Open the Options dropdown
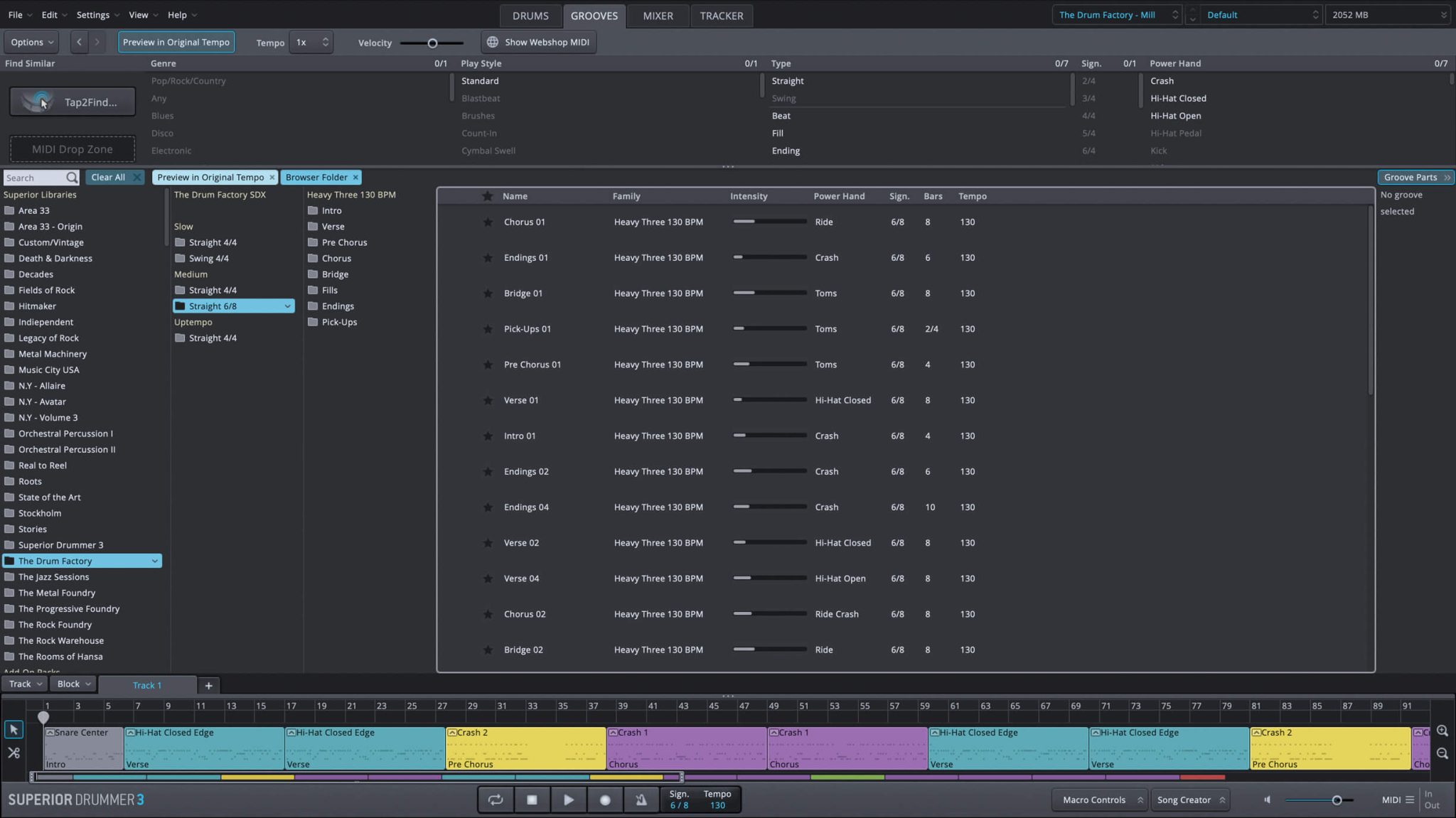Viewport: 1456px width, 818px height. [31, 43]
